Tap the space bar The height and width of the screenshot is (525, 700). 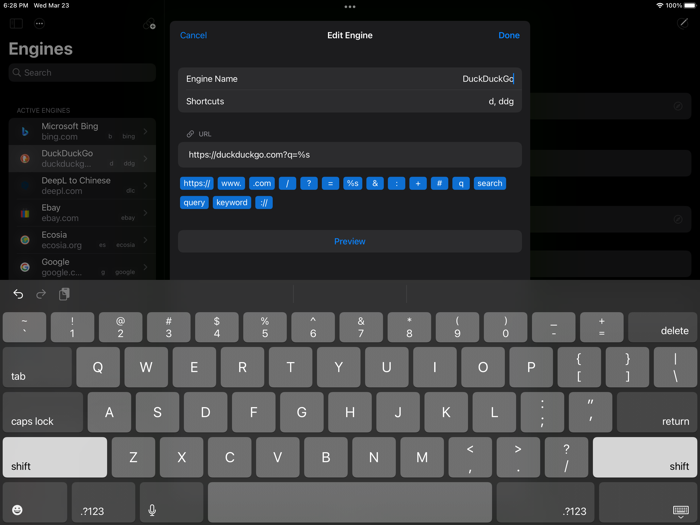coord(350,502)
